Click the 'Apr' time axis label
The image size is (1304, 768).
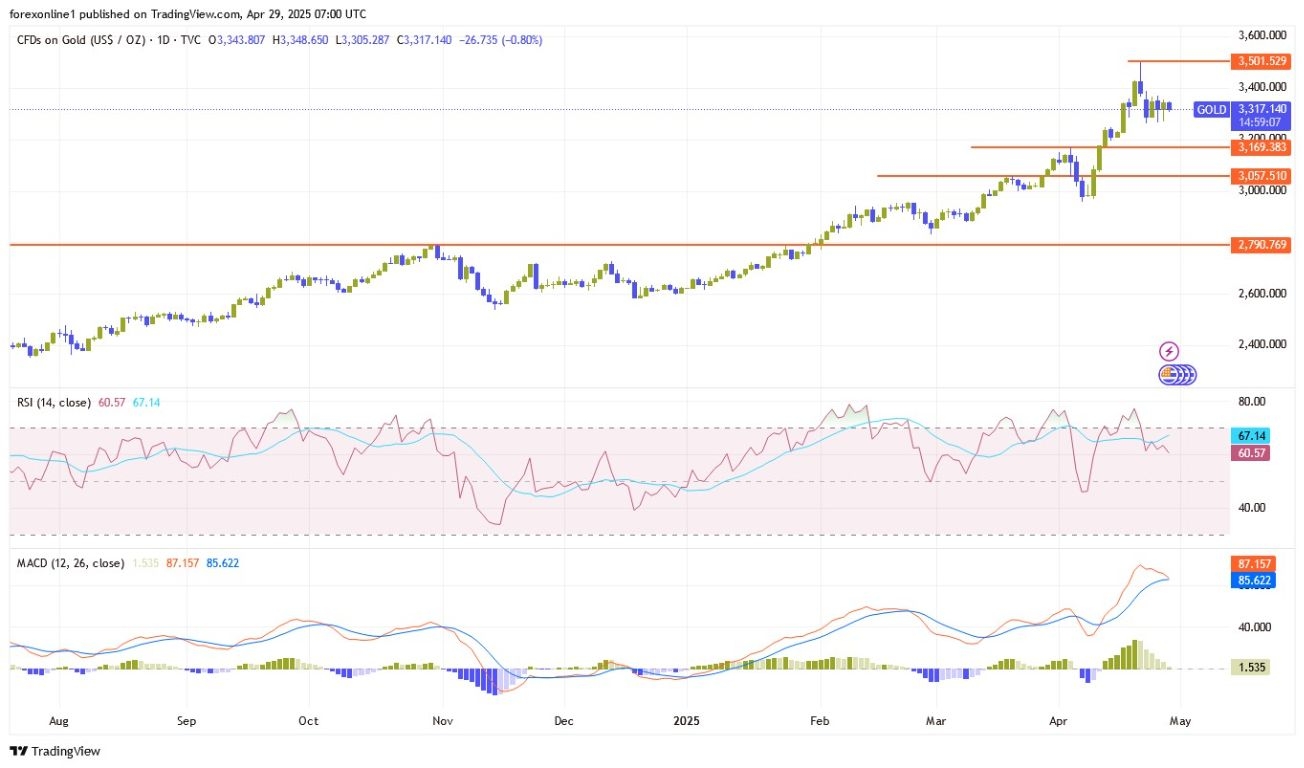click(1060, 720)
